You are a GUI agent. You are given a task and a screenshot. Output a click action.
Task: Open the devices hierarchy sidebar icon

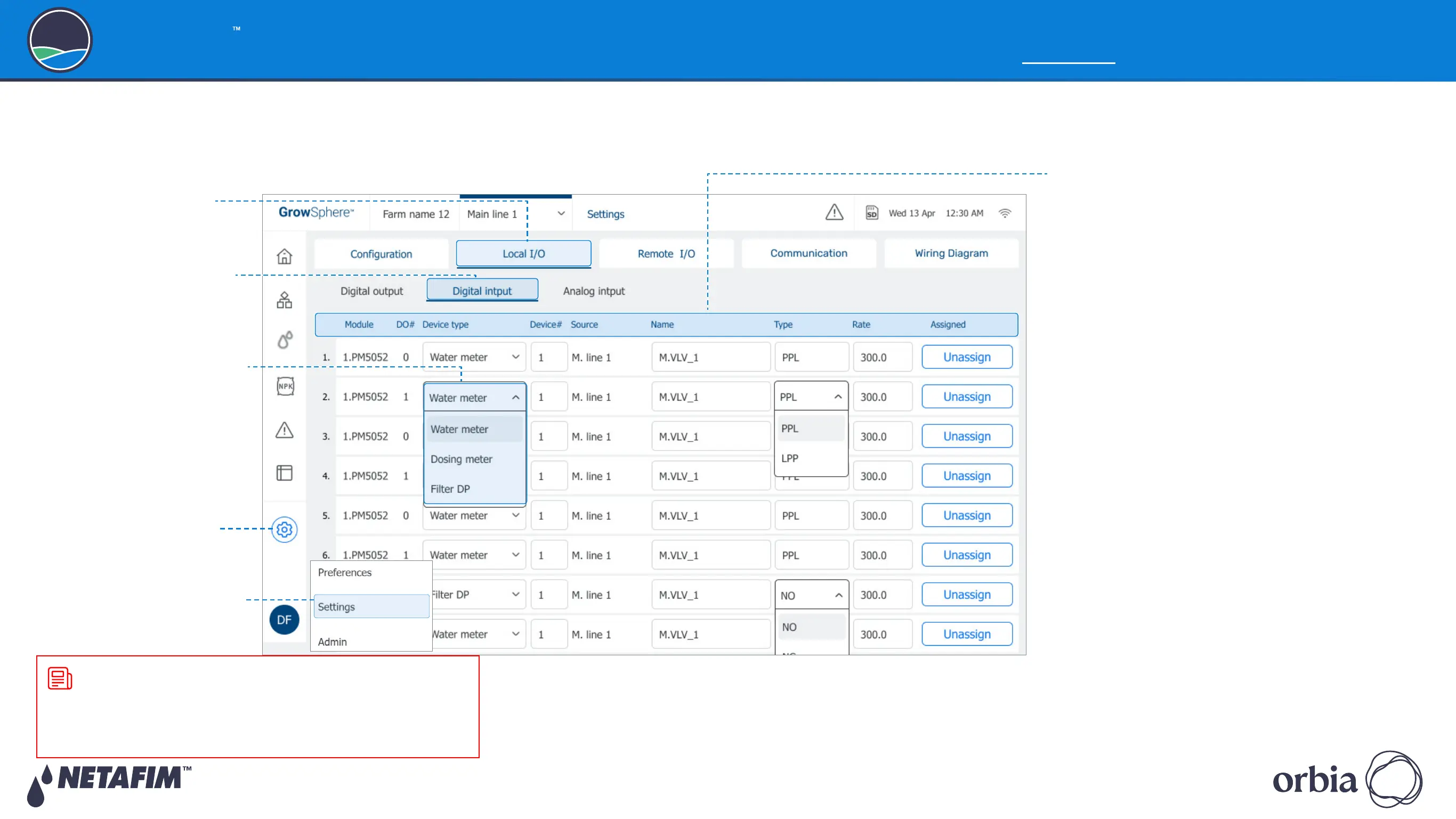(x=284, y=300)
